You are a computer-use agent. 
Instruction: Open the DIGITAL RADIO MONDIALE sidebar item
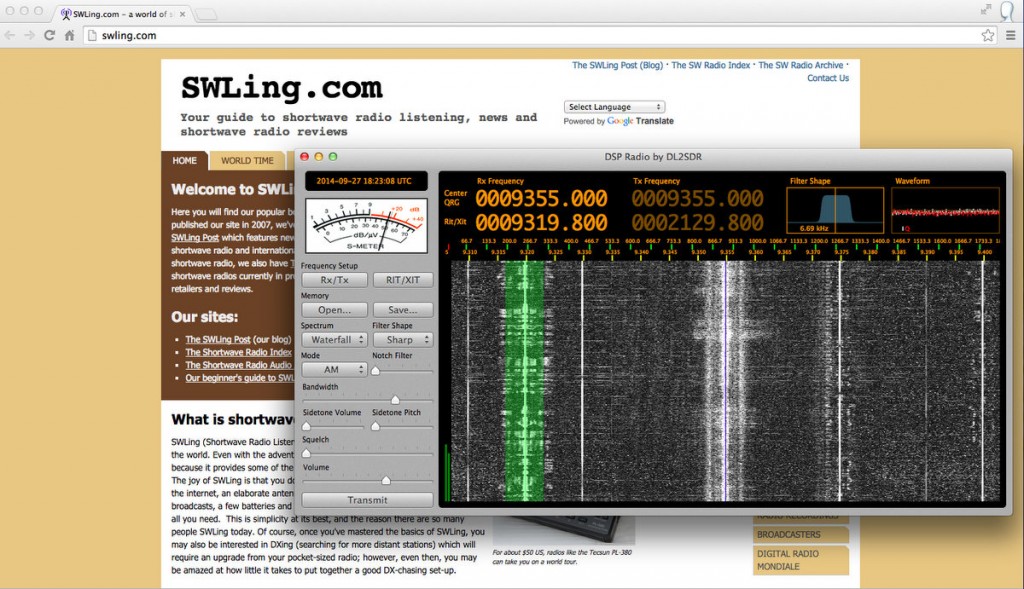coord(801,560)
